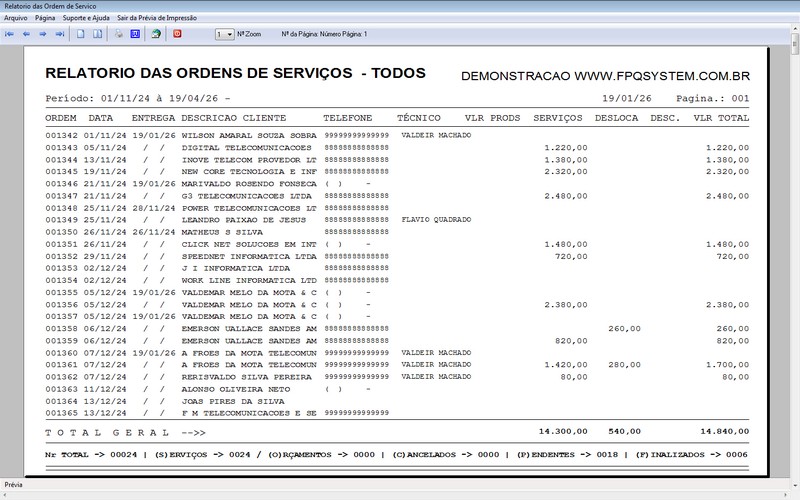The width and height of the screenshot is (800, 500).
Task: Click the 1.700,00 total of order 001361
Action: 728,365
